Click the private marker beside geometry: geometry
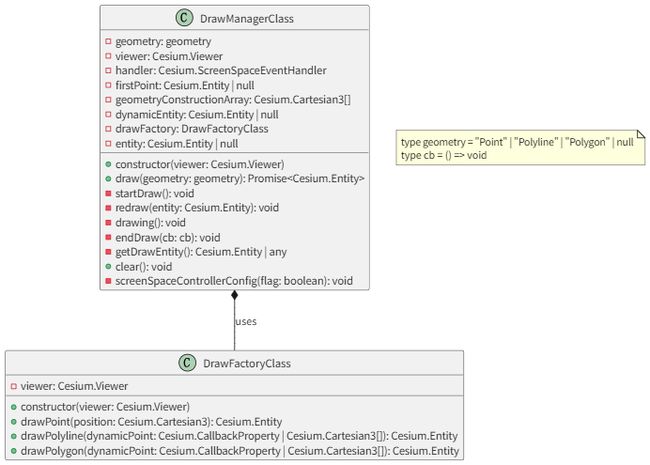 [x=108, y=41]
